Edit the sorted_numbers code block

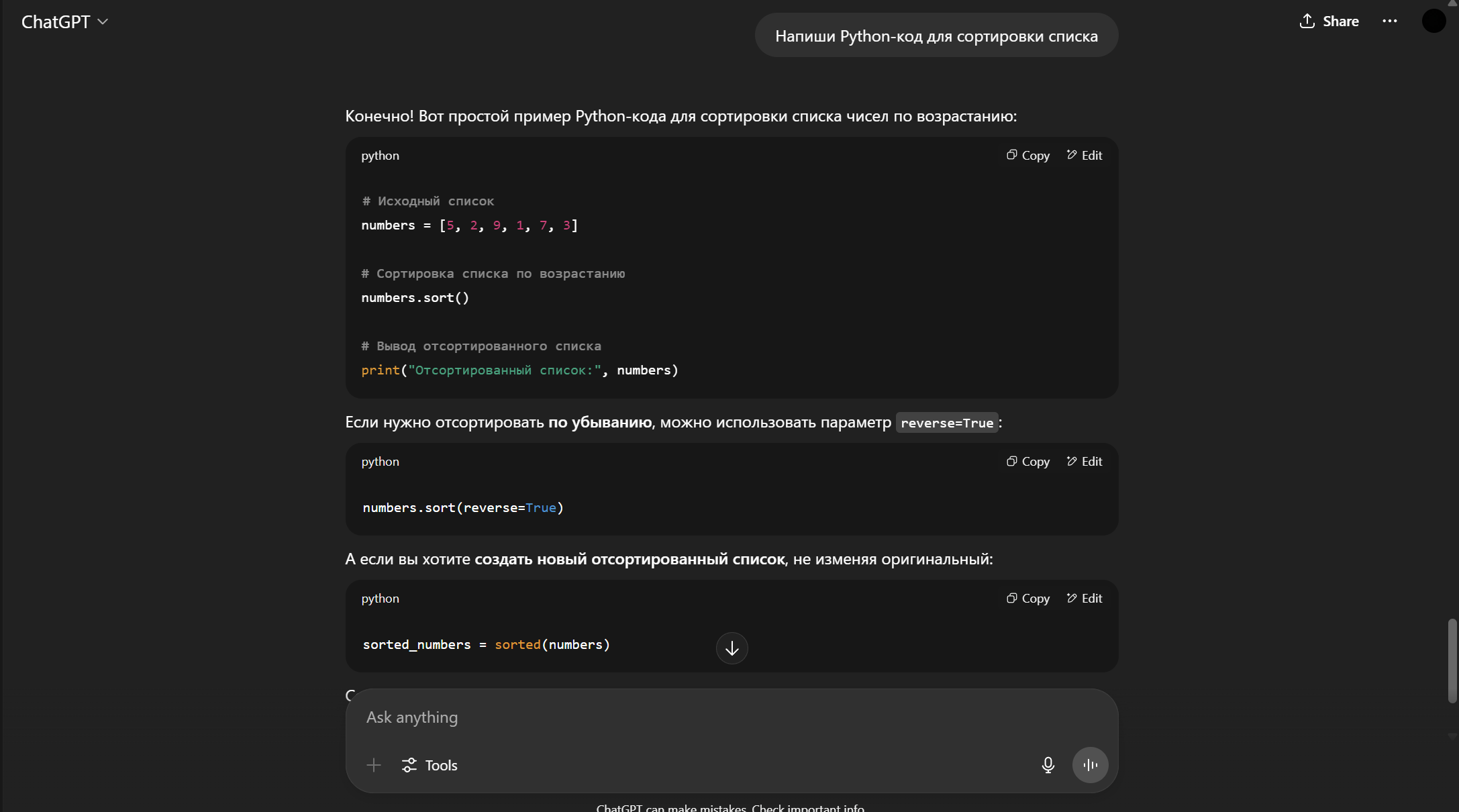coord(1085,599)
